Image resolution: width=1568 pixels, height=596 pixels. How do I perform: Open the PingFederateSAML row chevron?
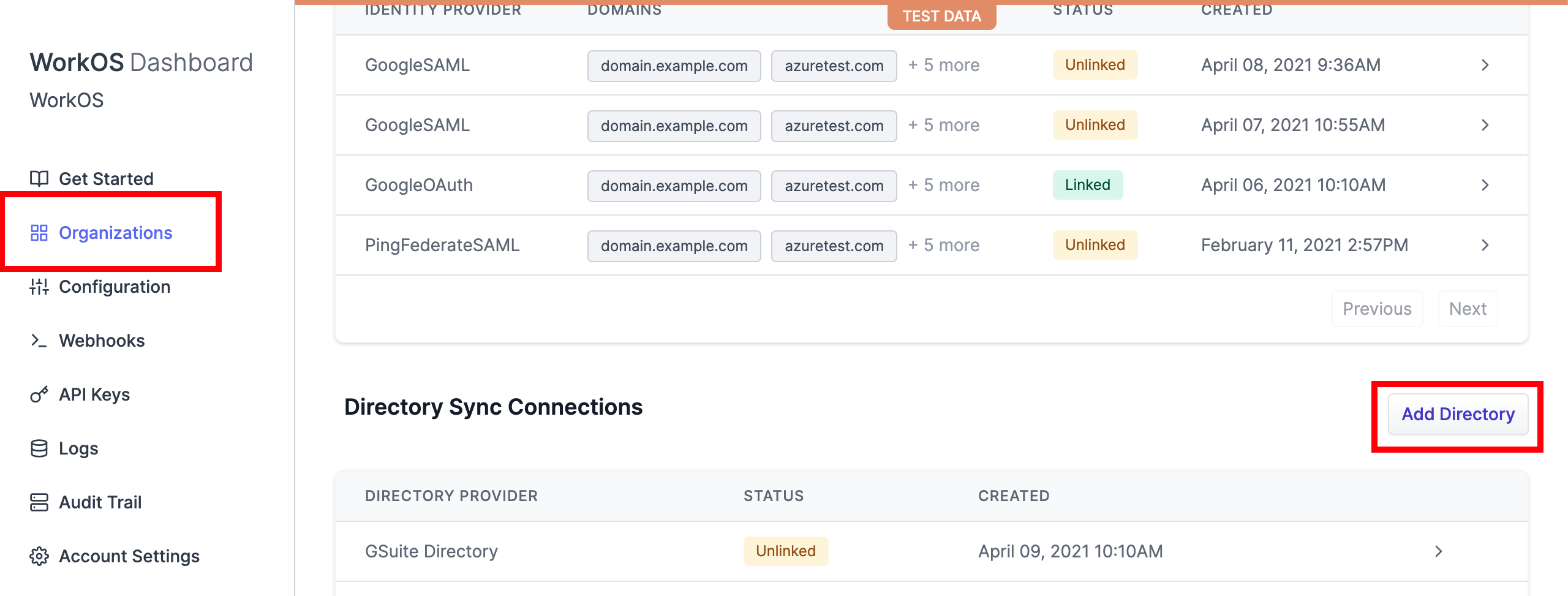1485,245
